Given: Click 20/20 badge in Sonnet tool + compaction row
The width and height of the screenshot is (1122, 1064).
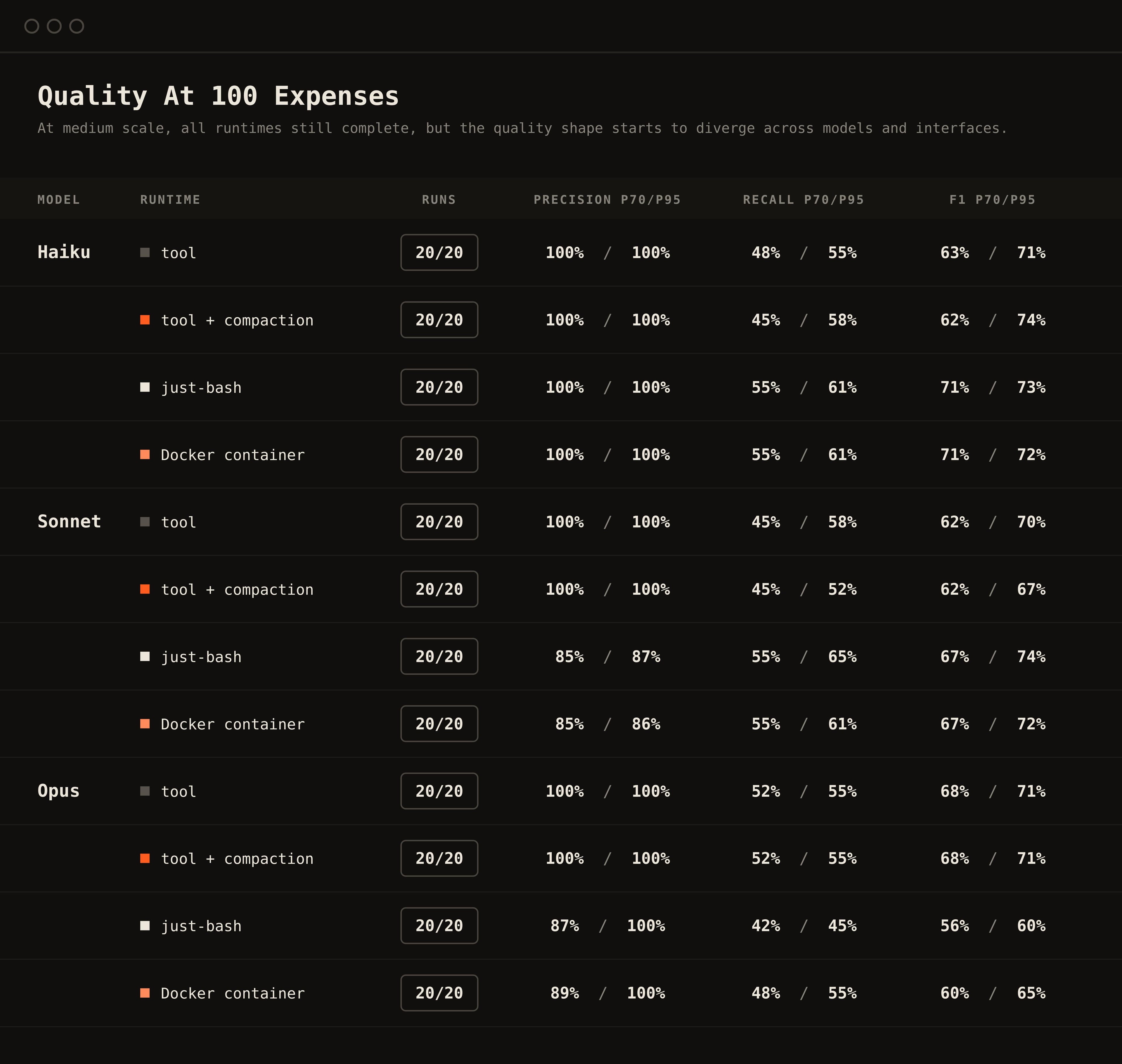Looking at the screenshot, I should (439, 589).
